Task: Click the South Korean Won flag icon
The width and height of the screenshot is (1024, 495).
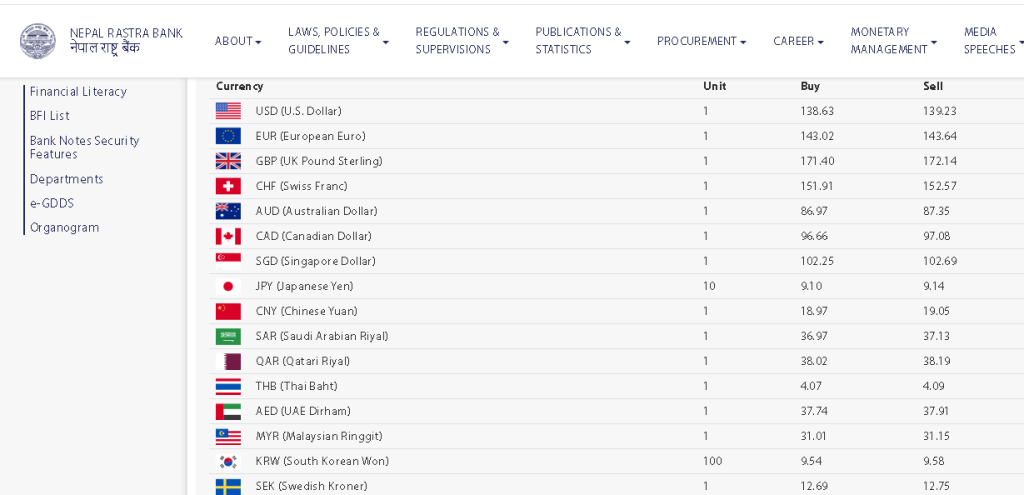Action: (x=228, y=461)
